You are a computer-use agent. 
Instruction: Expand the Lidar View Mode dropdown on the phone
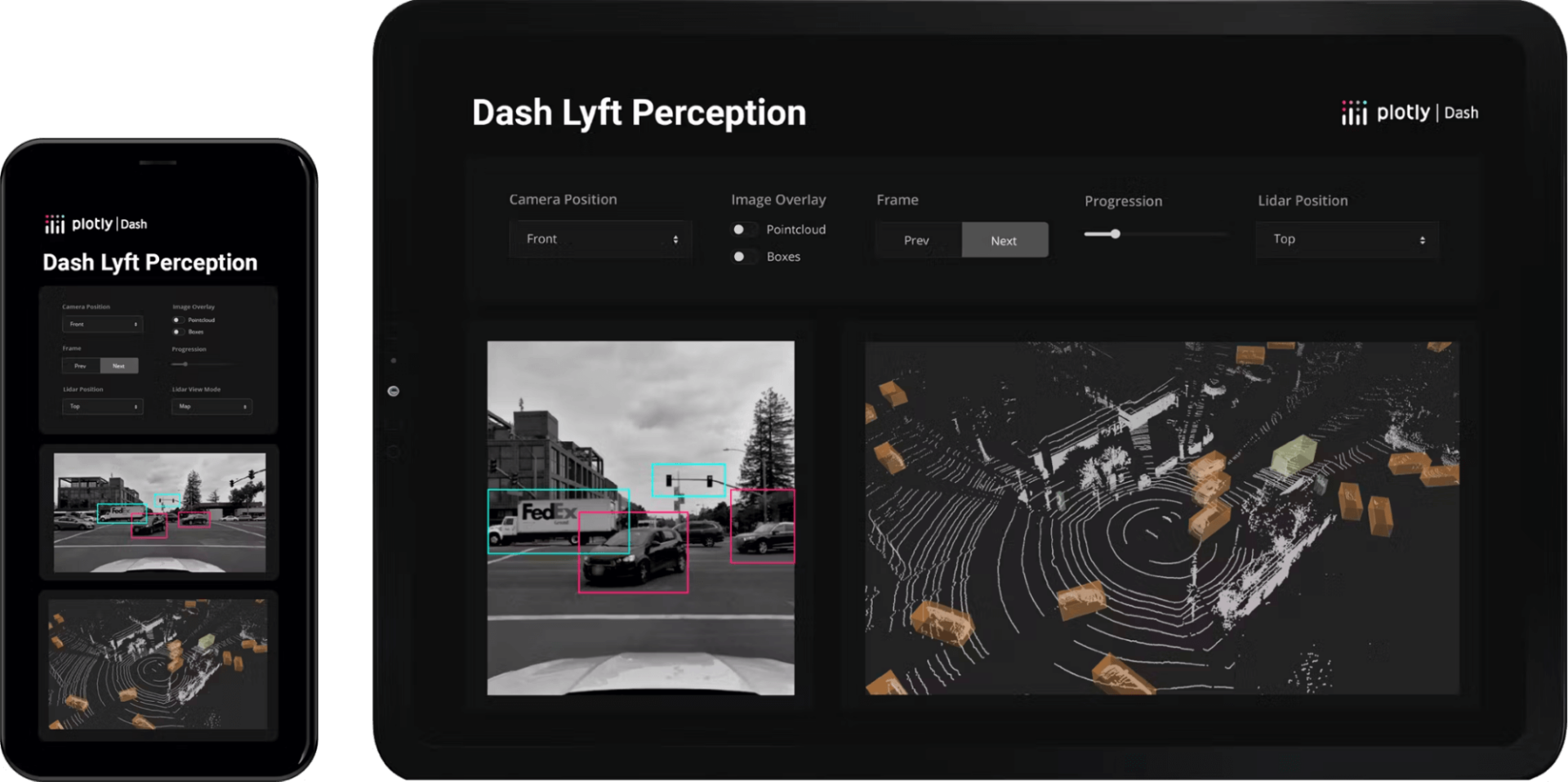click(x=212, y=406)
